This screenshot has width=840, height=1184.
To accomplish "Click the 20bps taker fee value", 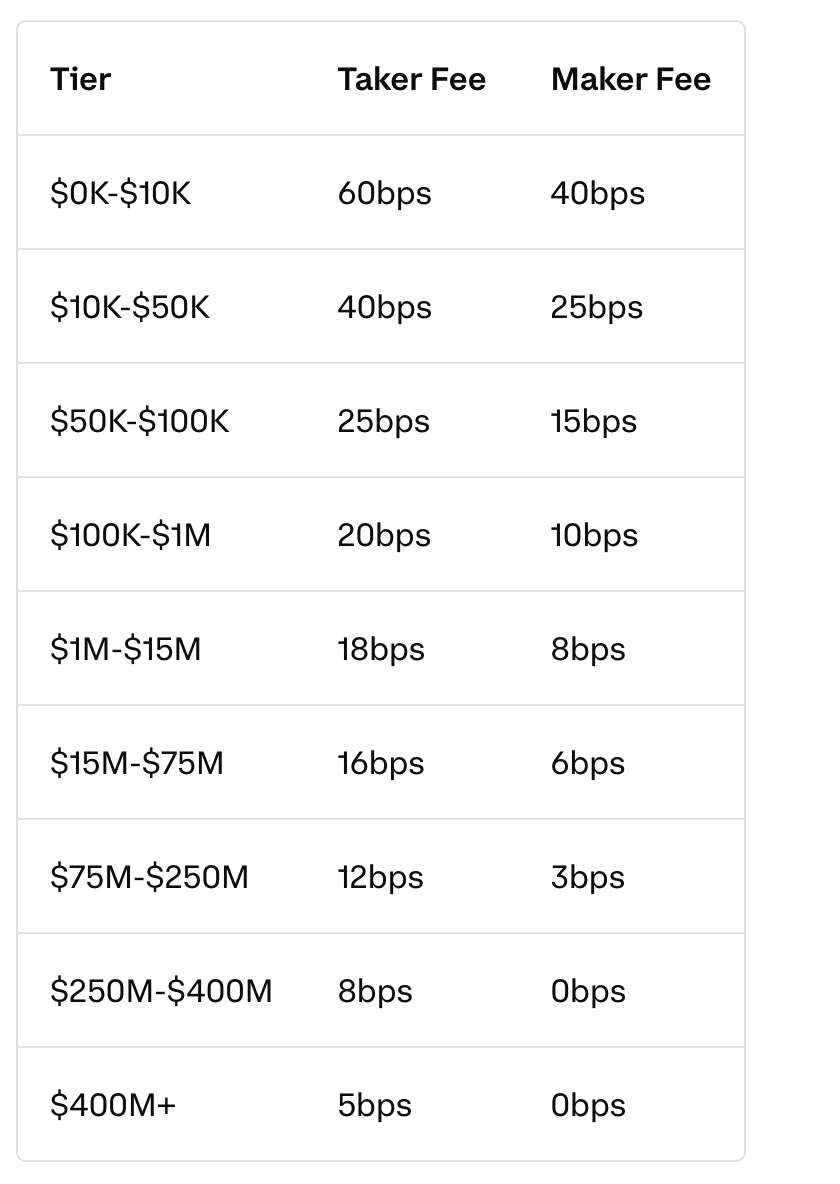I will tap(384, 536).
